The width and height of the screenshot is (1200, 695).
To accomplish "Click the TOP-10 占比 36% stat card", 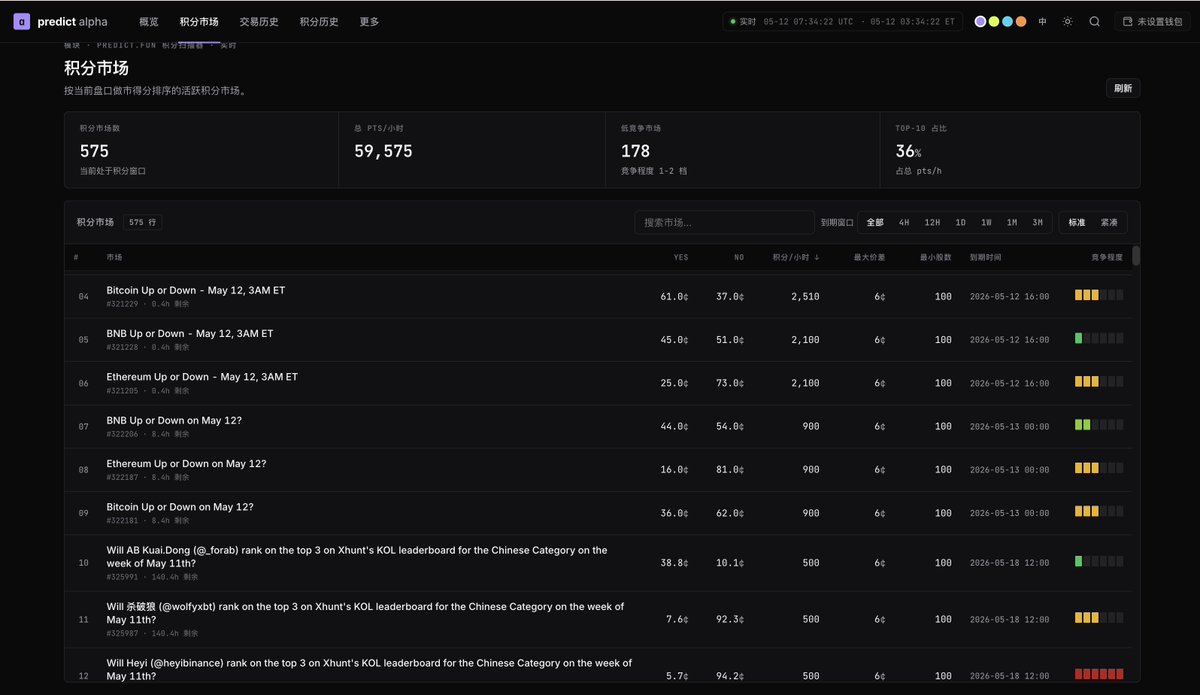I will point(1010,150).
